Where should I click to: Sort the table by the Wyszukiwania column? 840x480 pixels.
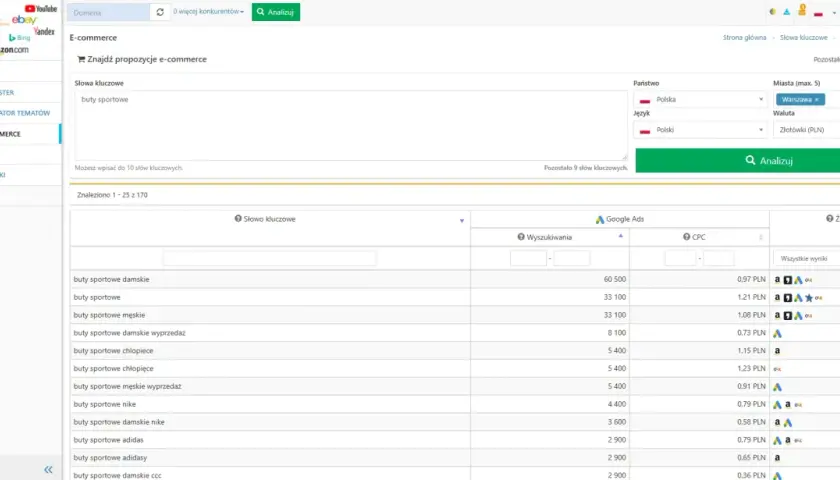550,237
